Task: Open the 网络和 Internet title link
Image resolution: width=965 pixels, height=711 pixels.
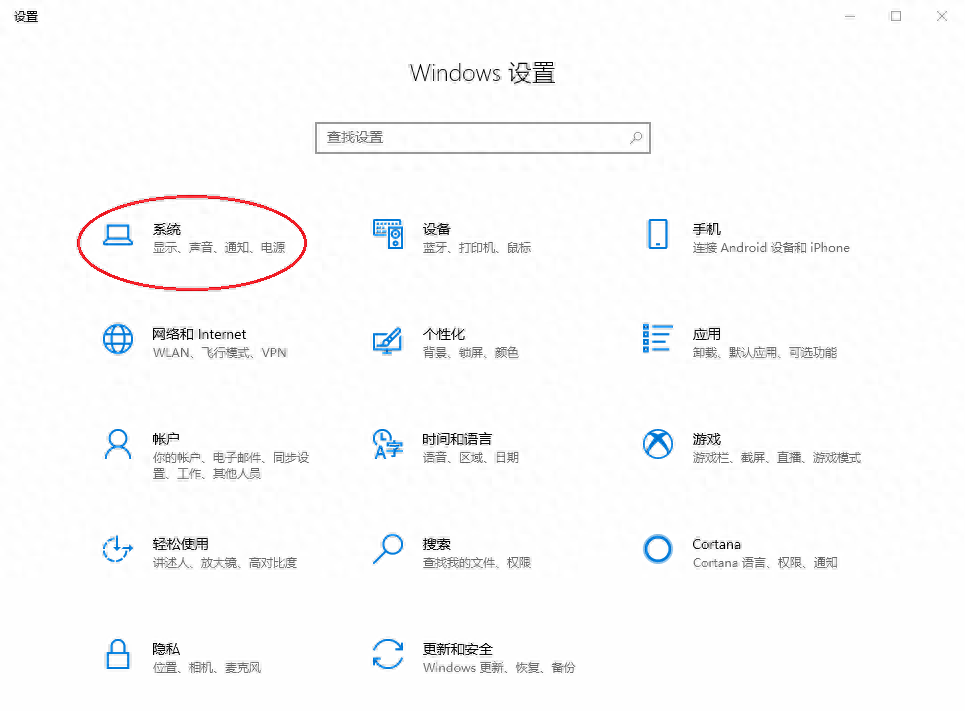Action: pos(199,334)
